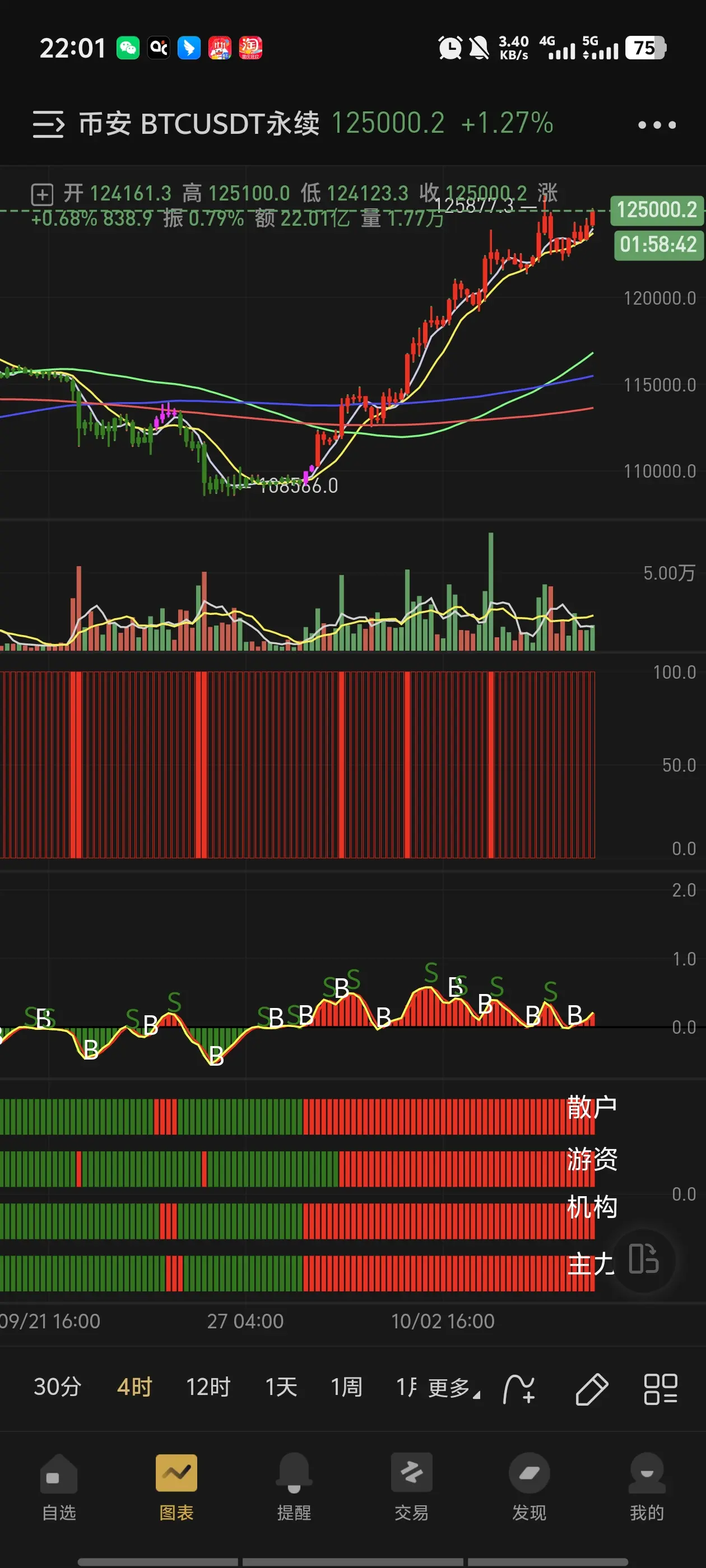Open the 交易 trade tab
Image resolution: width=706 pixels, height=1568 pixels.
pyautogui.click(x=412, y=1486)
